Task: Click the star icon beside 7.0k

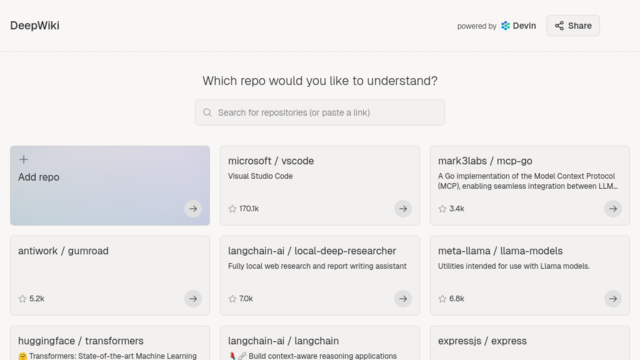Action: coord(232,299)
